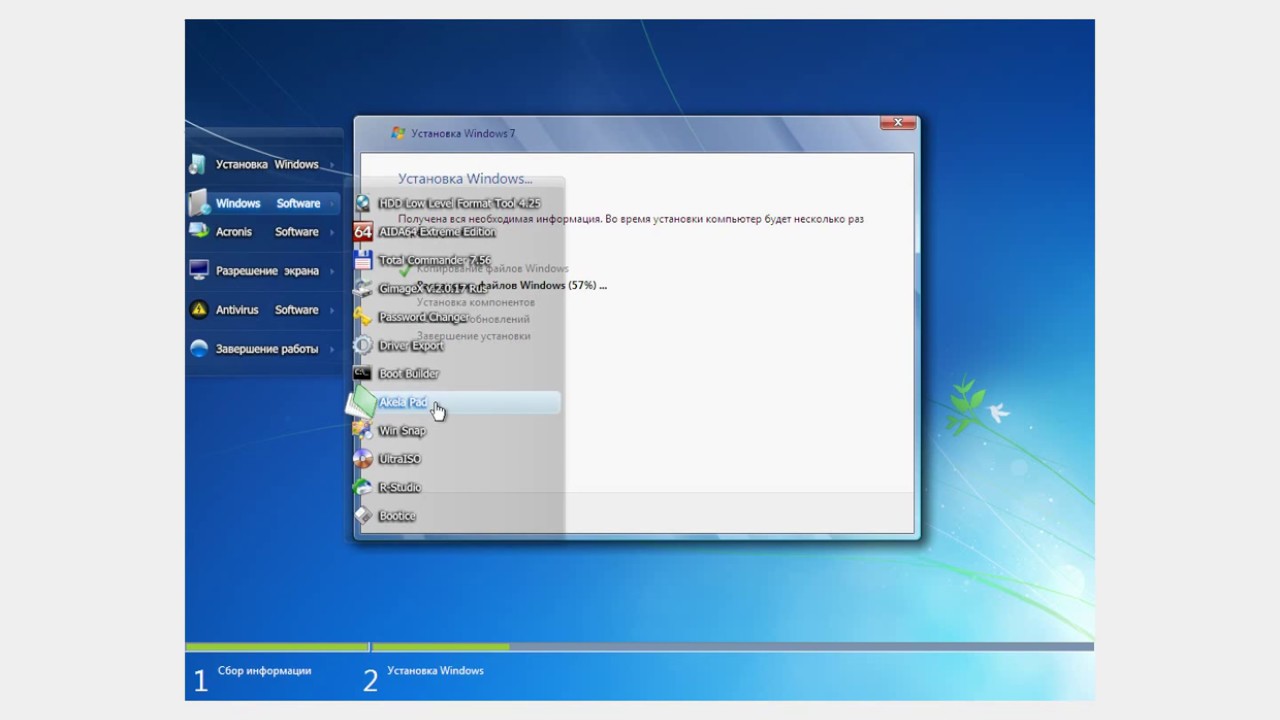Click the step 1 Сбор информации label
Image resolution: width=1280 pixels, height=720 pixels.
coord(264,671)
